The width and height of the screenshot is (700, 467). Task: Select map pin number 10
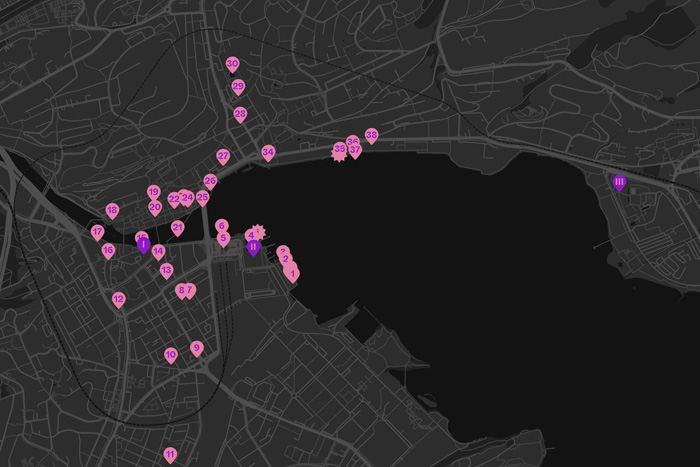(171, 355)
